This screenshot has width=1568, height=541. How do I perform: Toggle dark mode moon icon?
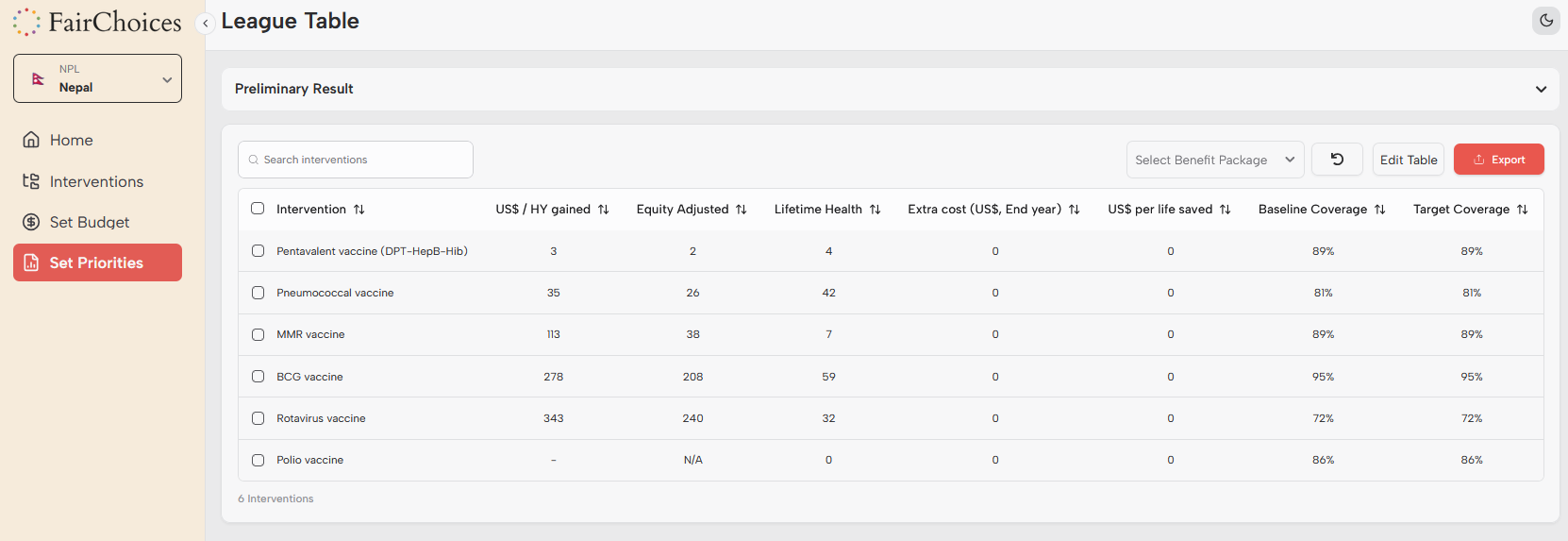1545,20
